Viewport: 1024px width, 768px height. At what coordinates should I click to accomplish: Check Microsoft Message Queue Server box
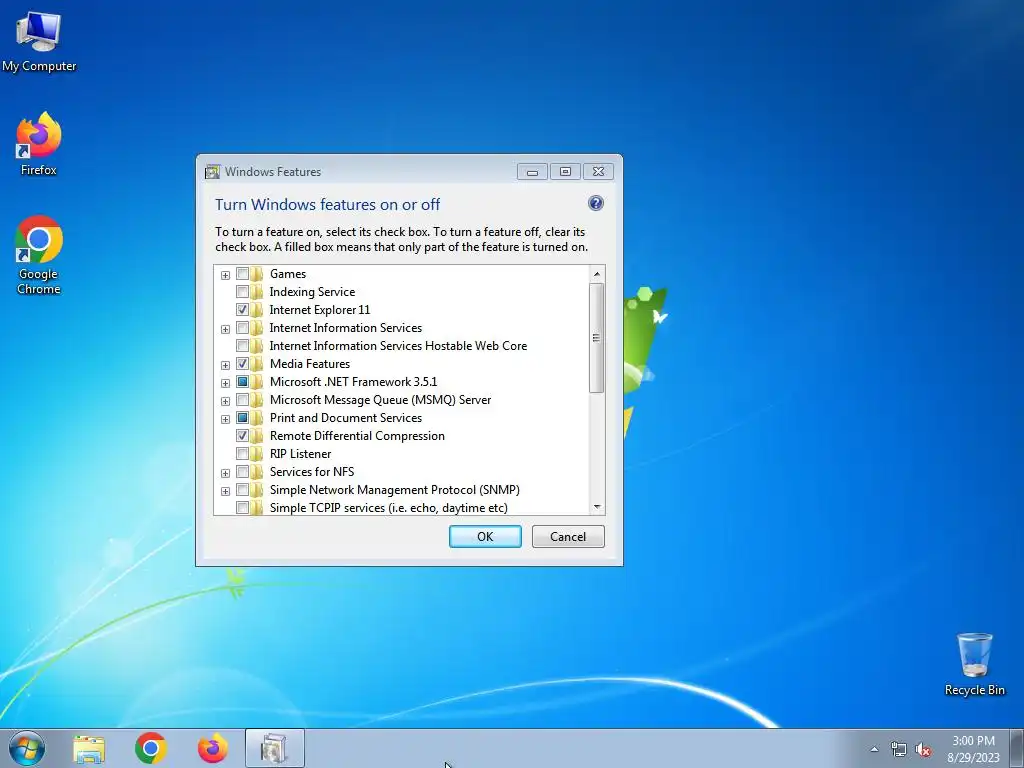(x=242, y=400)
